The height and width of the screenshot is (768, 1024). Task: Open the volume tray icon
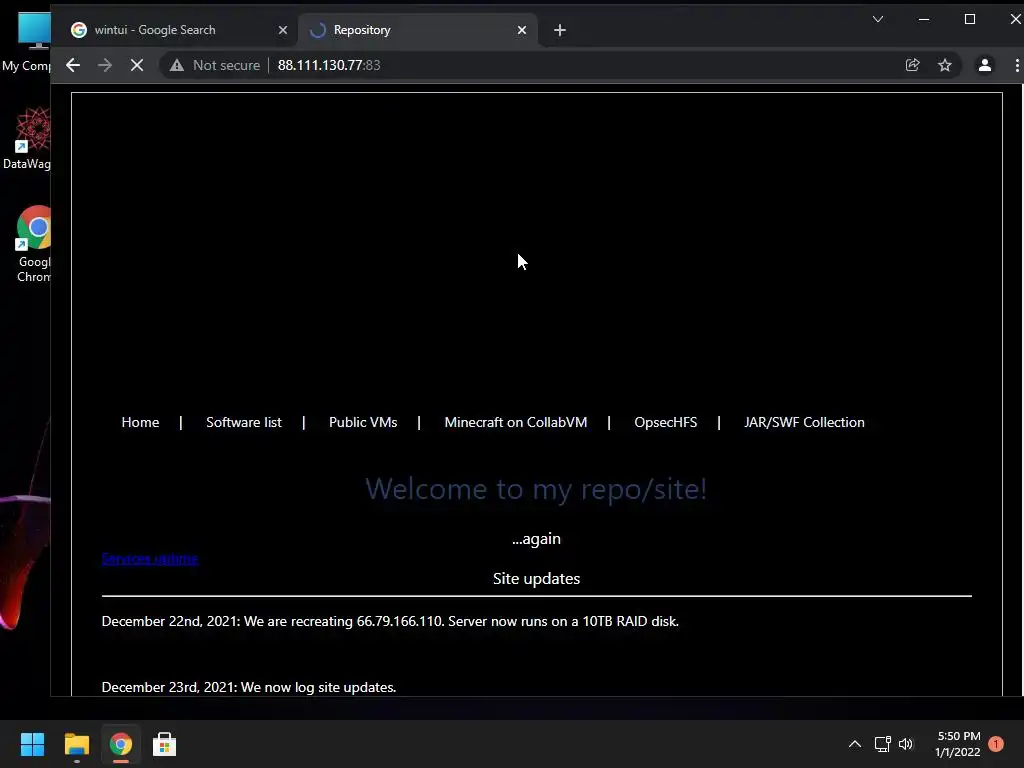tap(905, 744)
